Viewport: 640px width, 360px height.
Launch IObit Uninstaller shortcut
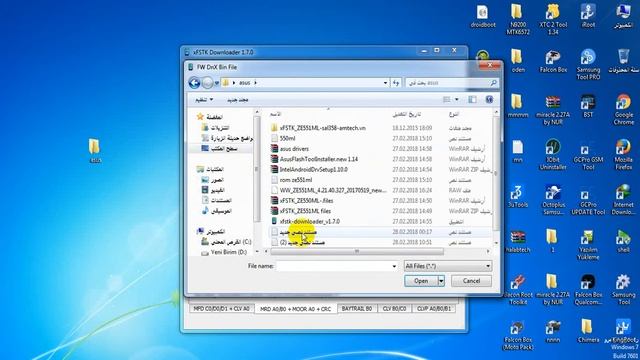(553, 154)
